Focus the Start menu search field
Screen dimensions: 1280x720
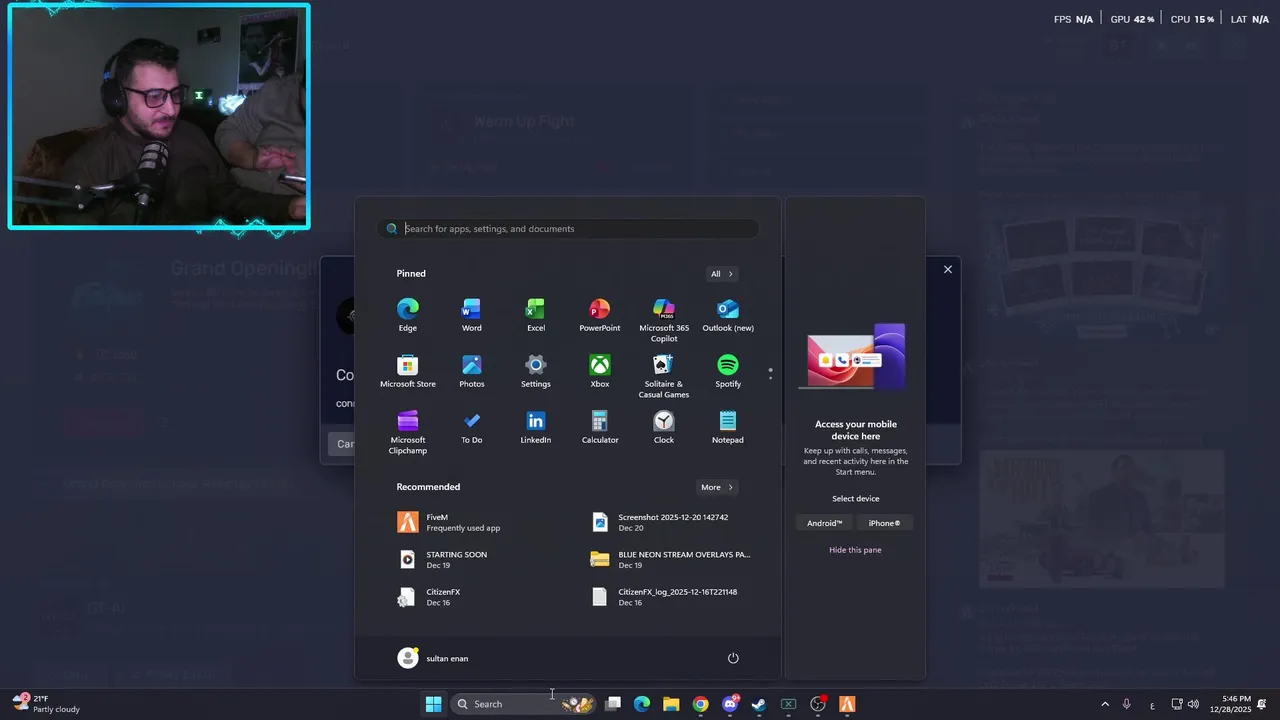pos(568,229)
